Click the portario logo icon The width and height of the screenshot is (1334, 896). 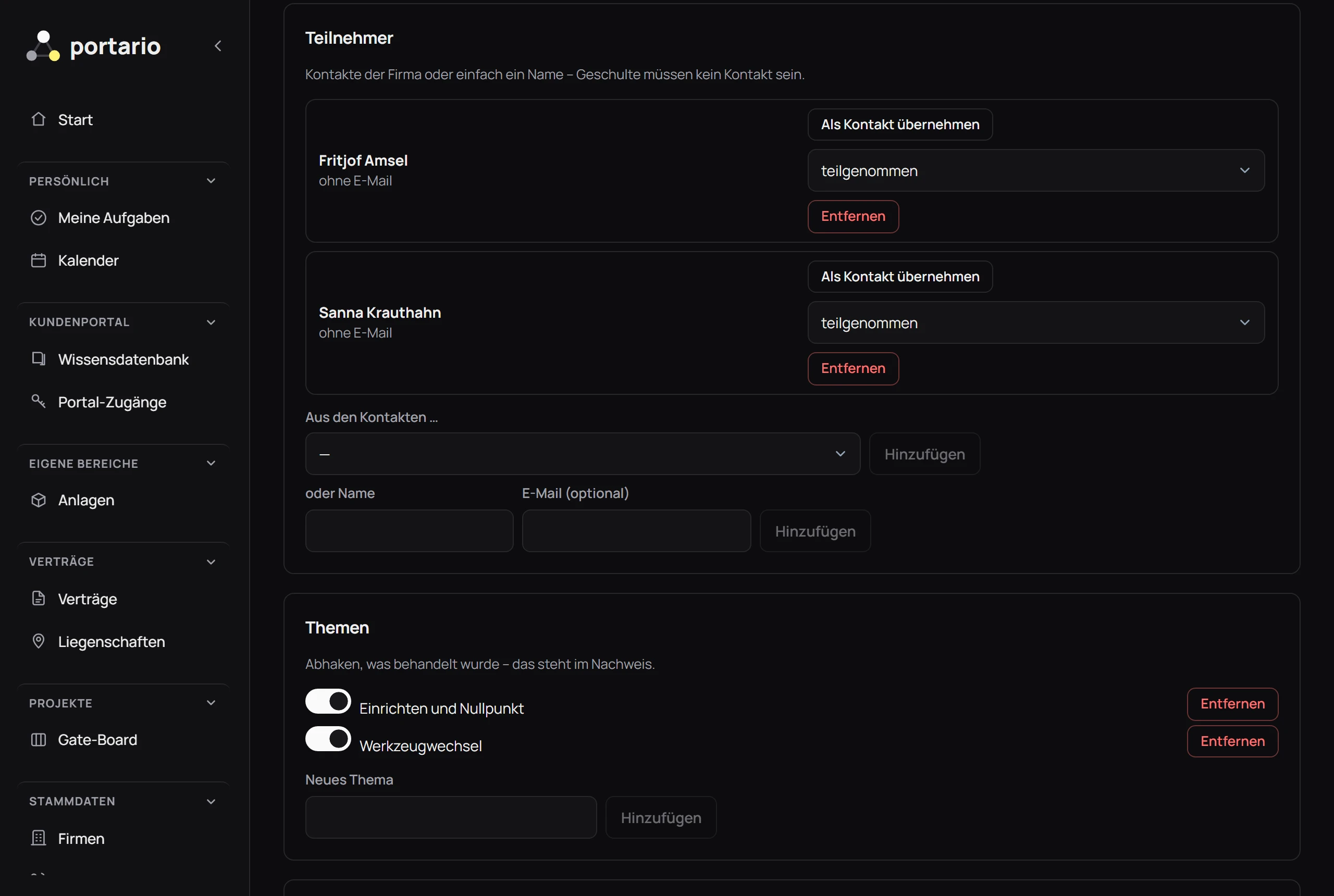pyautogui.click(x=43, y=46)
